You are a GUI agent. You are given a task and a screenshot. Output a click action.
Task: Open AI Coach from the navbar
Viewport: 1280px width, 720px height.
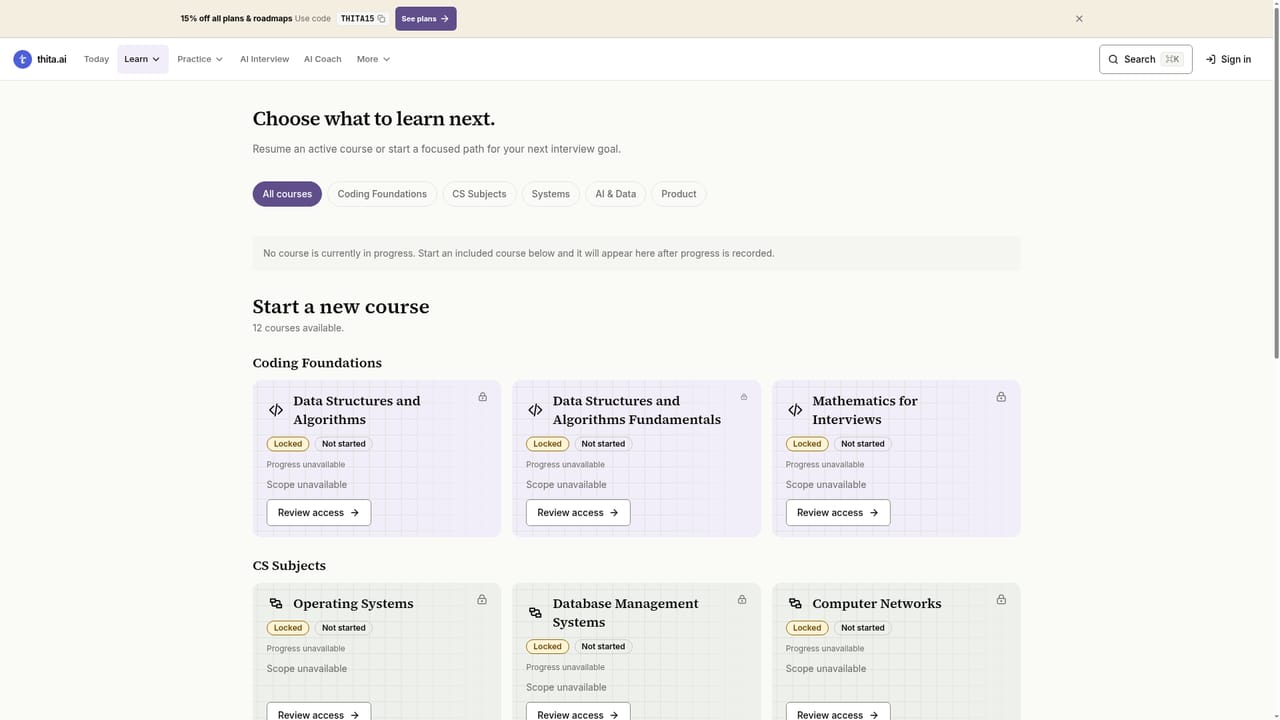(x=322, y=59)
